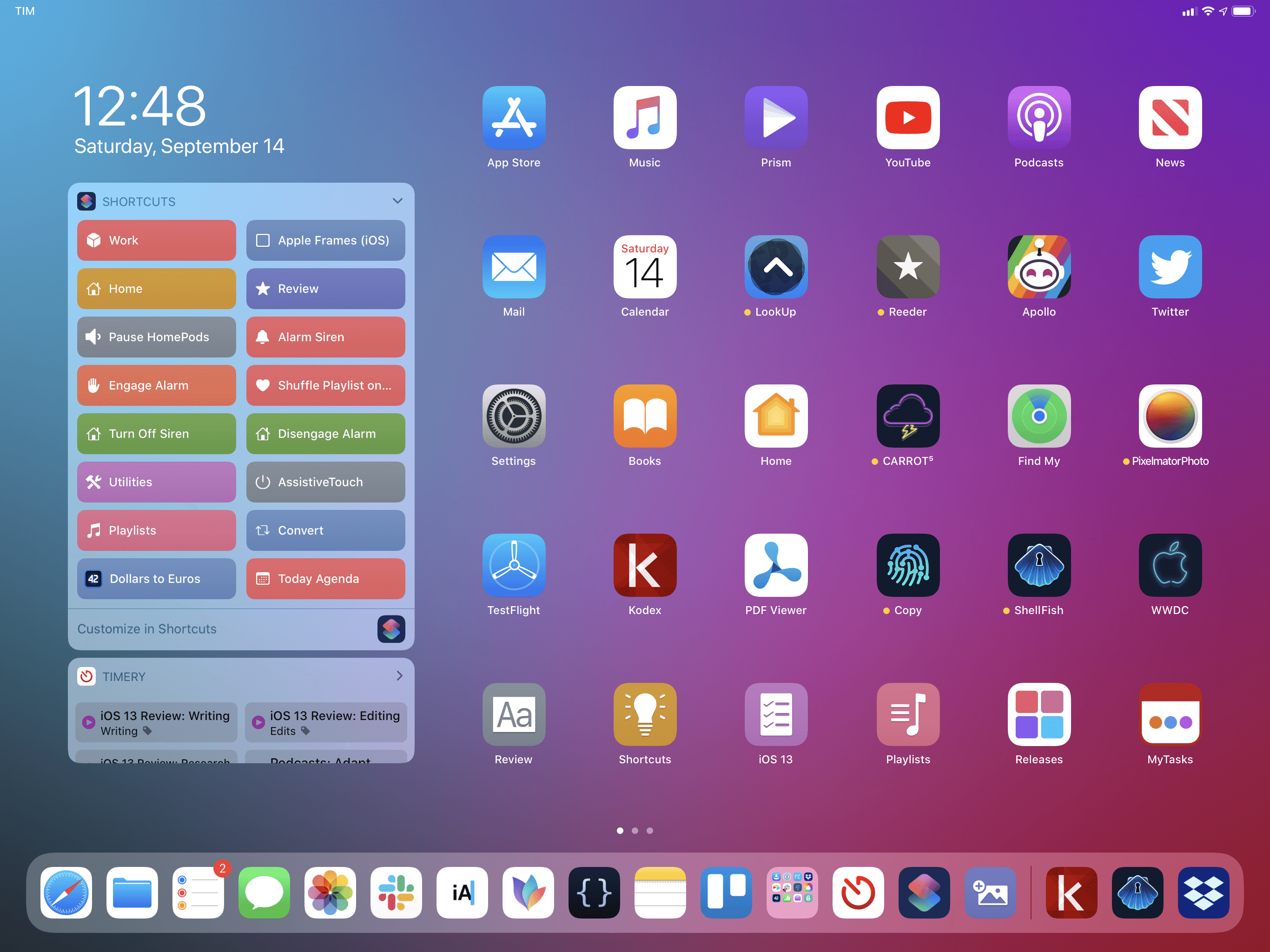Open Messages from the dock
This screenshot has height=952, width=1270.
pos(264,893)
